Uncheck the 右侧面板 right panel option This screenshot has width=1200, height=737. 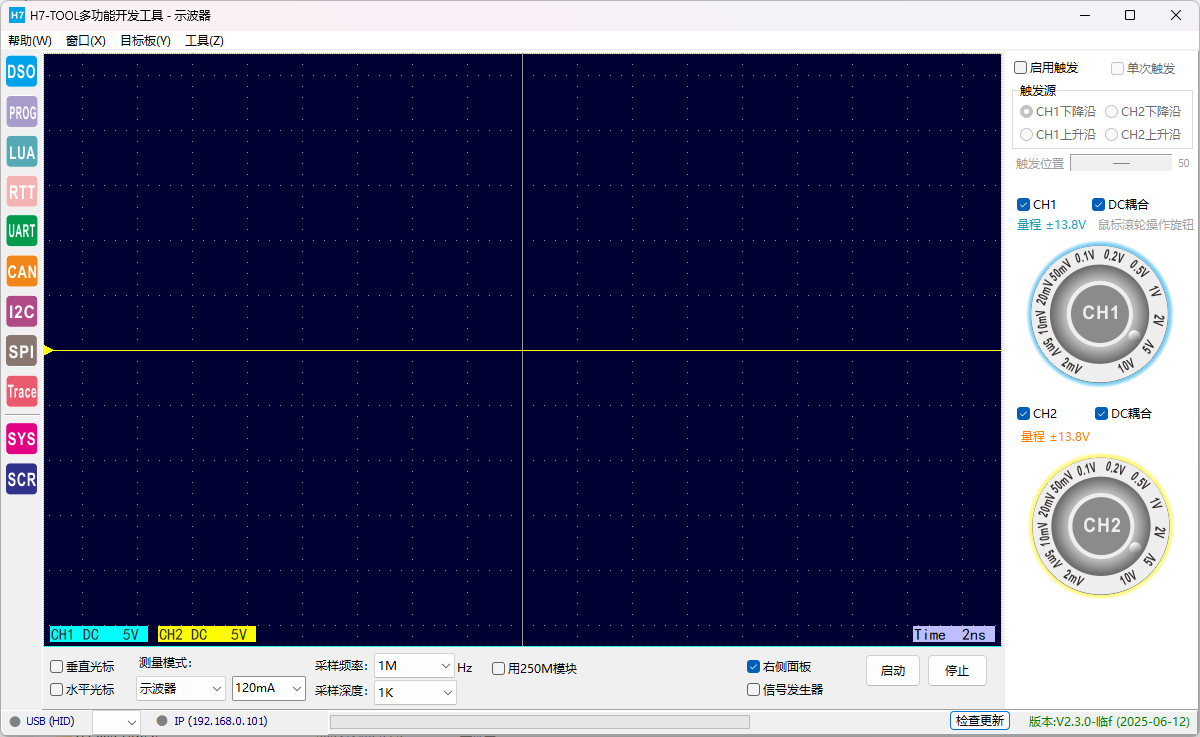[754, 666]
